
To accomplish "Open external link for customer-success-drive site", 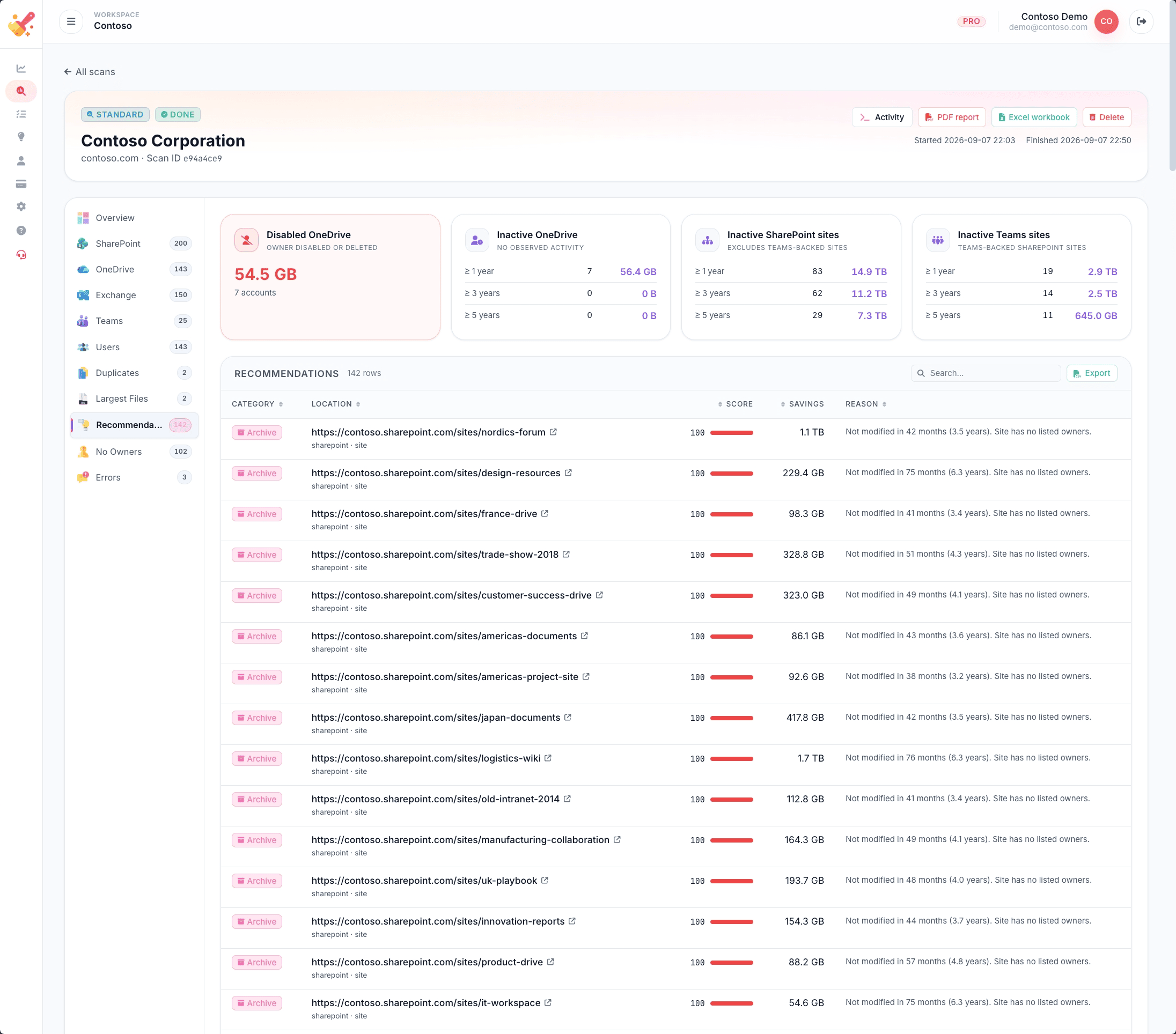I will pos(599,595).
